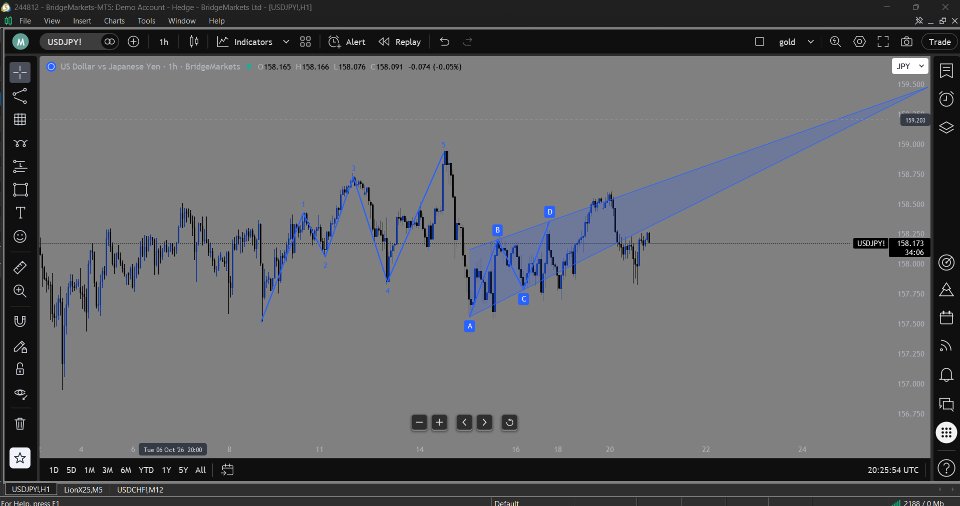
Task: Open the Trade panel button
Action: tap(940, 42)
